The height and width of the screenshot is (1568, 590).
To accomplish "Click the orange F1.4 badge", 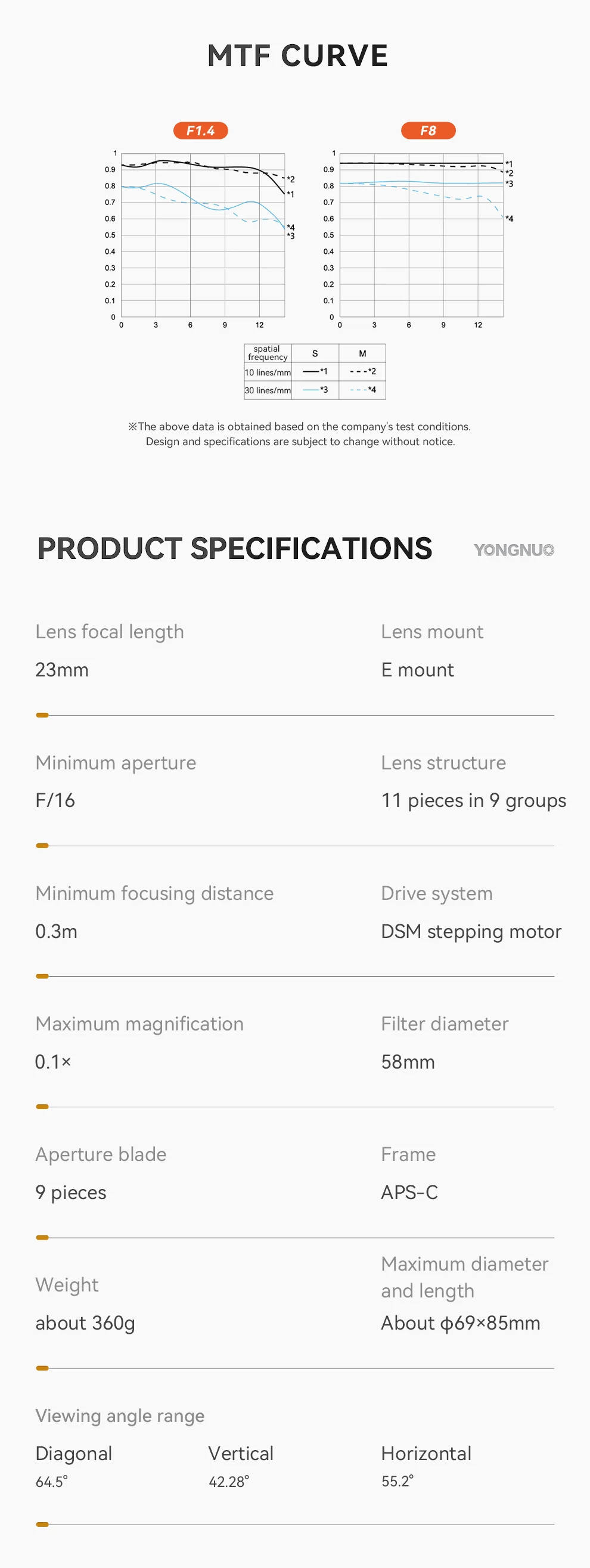I will tap(200, 131).
